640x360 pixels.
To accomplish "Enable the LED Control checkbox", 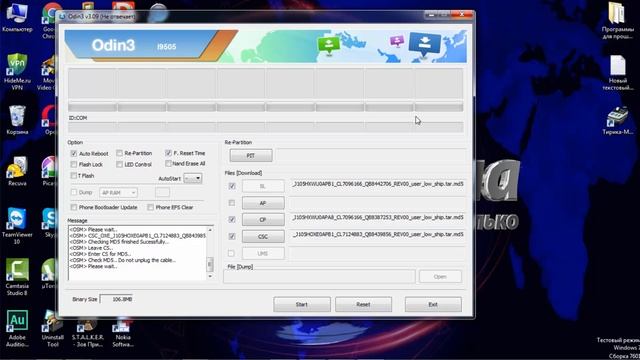I will 119,164.
